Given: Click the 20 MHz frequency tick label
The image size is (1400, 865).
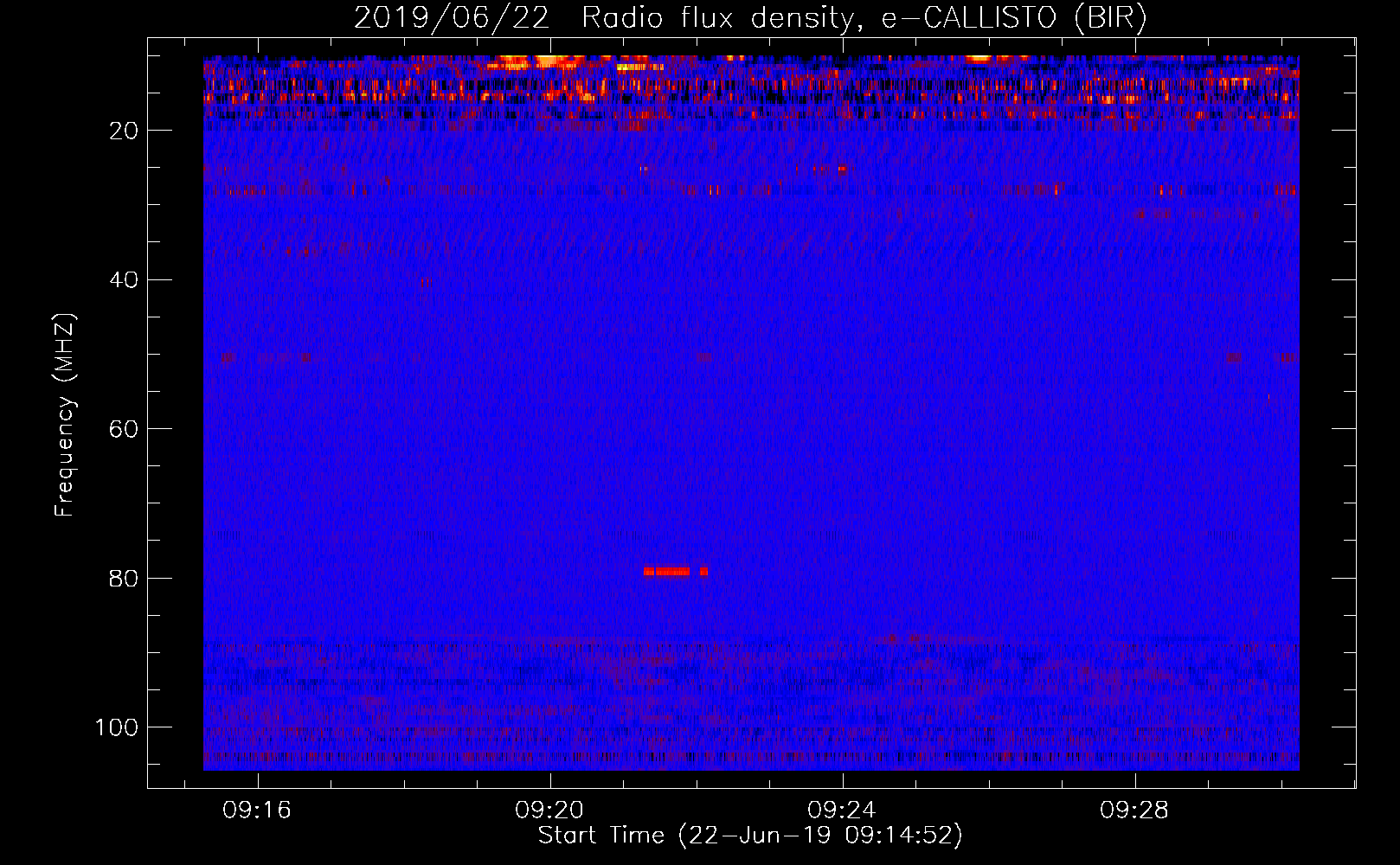Looking at the screenshot, I should click(125, 131).
